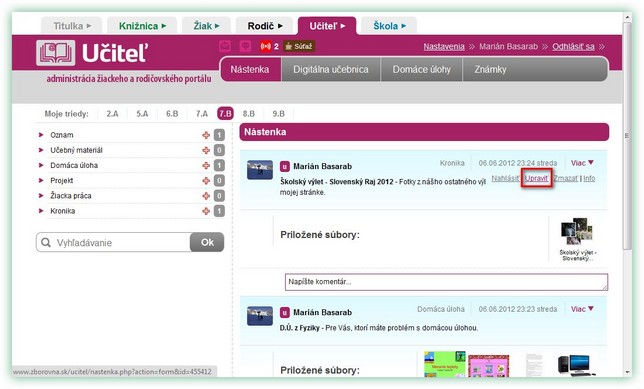Image resolution: width=644 pixels, height=389 pixels.
Task: Click the Odhlásiť sa link
Action: (573, 46)
